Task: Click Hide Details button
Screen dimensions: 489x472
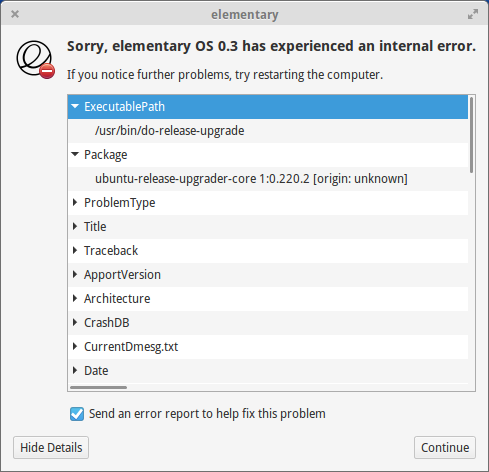Action: click(x=51, y=447)
